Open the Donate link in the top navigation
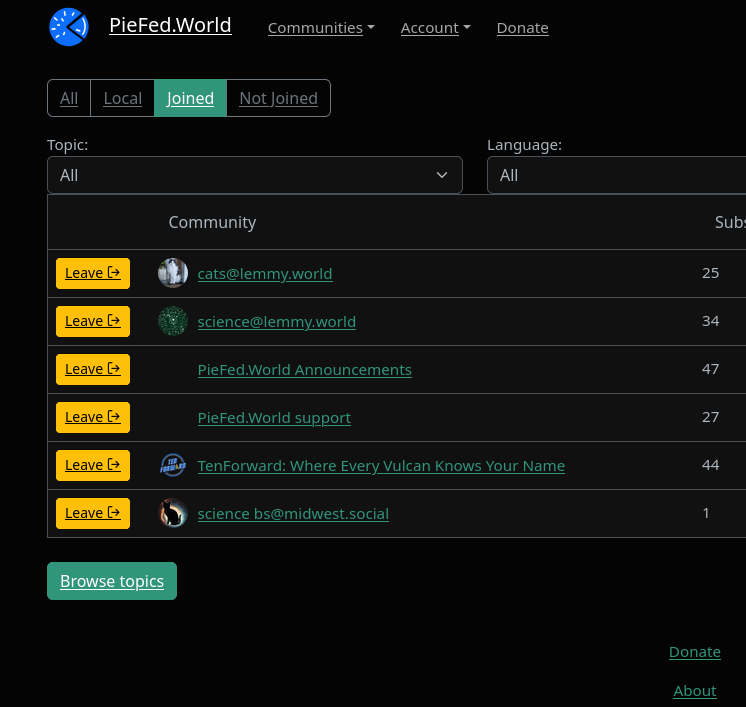746x707 pixels. pyautogui.click(x=522, y=28)
